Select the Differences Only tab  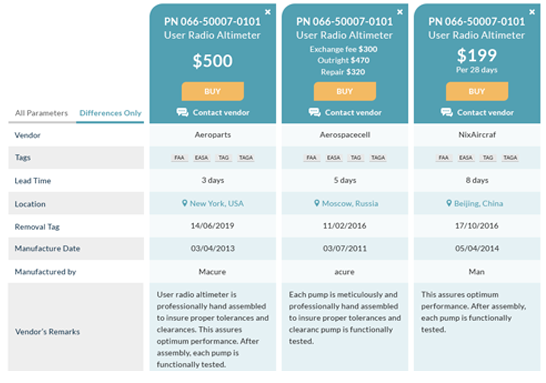click(x=110, y=113)
